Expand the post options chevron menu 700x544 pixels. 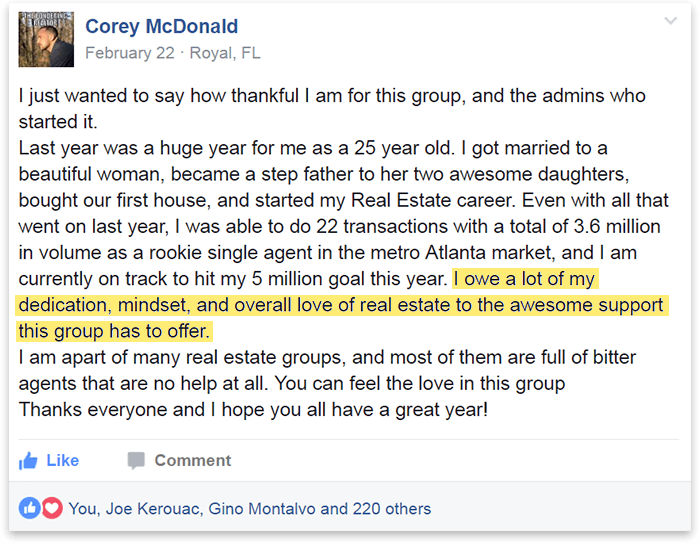(671, 21)
